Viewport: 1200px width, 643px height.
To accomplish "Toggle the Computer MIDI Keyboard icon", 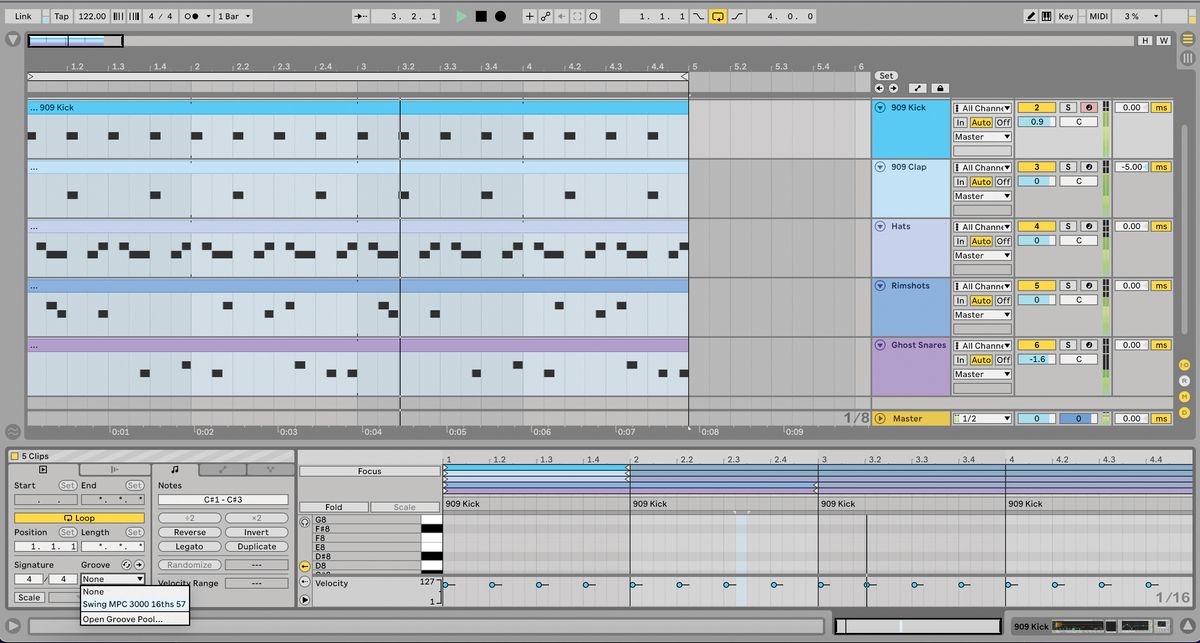I will coord(1046,16).
